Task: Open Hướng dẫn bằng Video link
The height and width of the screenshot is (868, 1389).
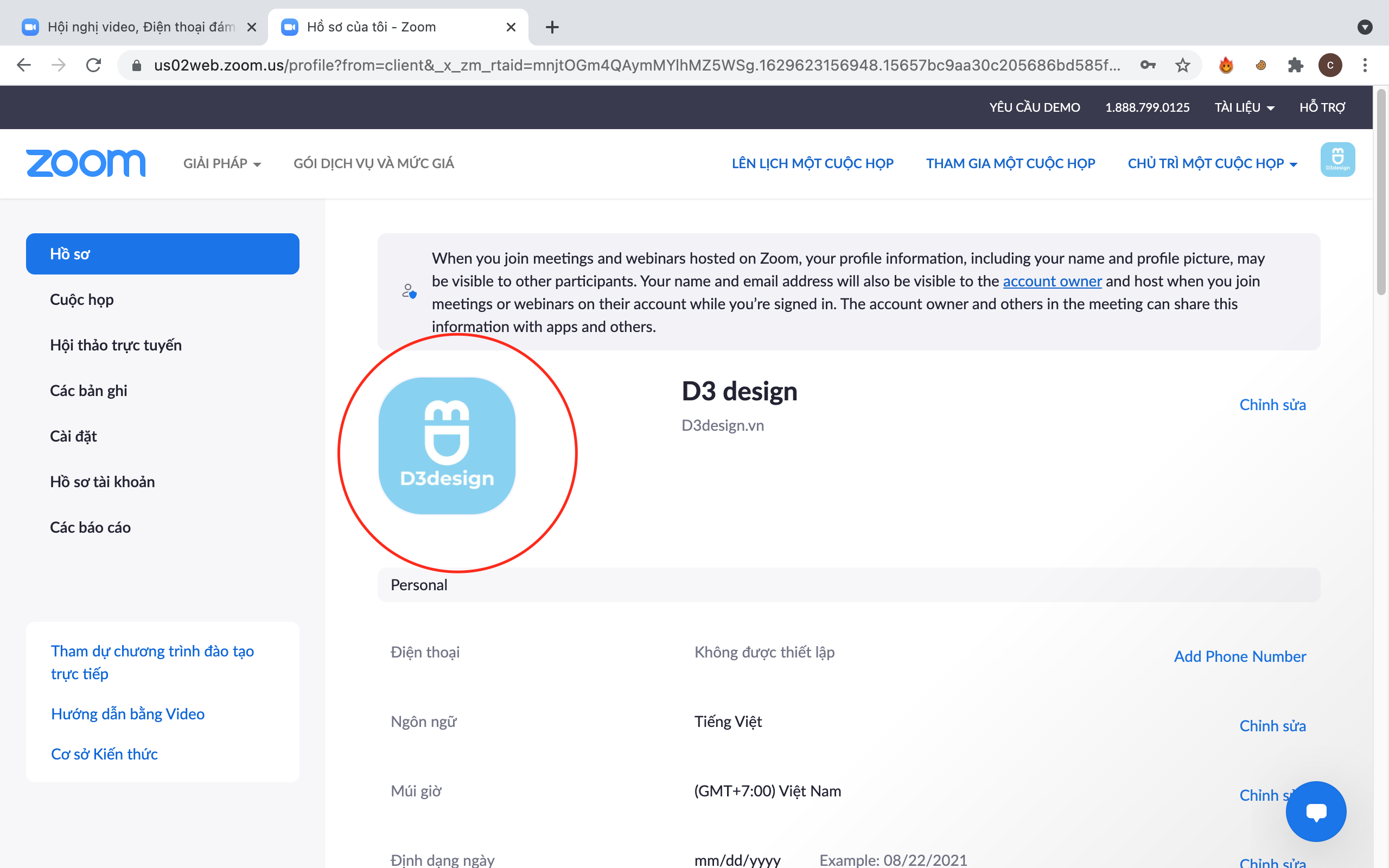Action: click(x=128, y=713)
